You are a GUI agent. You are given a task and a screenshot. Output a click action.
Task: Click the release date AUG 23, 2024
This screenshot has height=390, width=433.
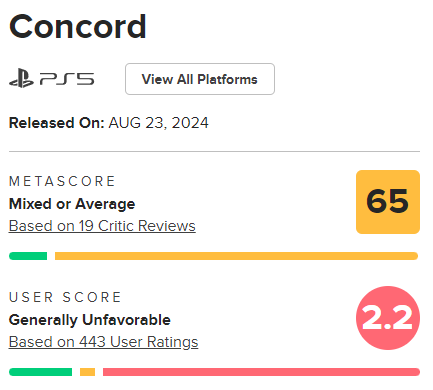(158, 123)
